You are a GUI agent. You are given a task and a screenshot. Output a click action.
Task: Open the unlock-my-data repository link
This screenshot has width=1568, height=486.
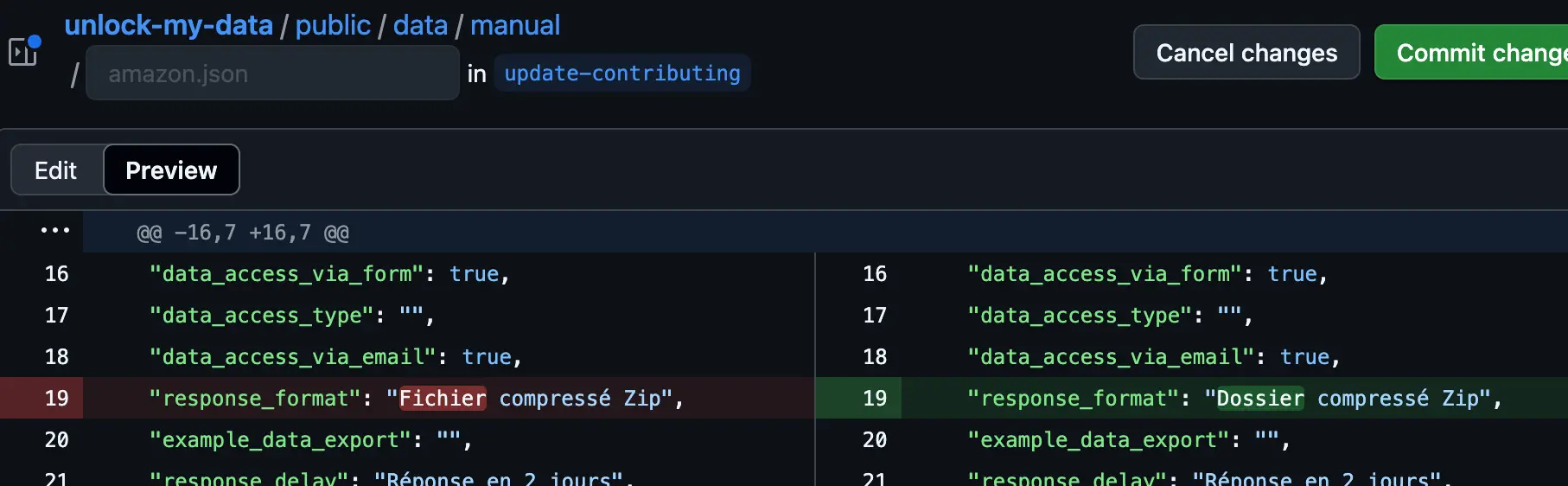tap(169, 26)
